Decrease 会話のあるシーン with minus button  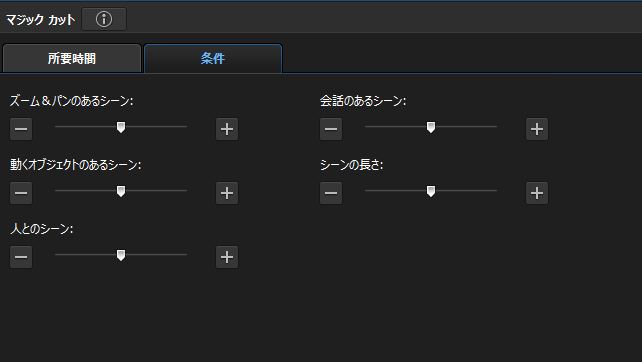click(331, 129)
